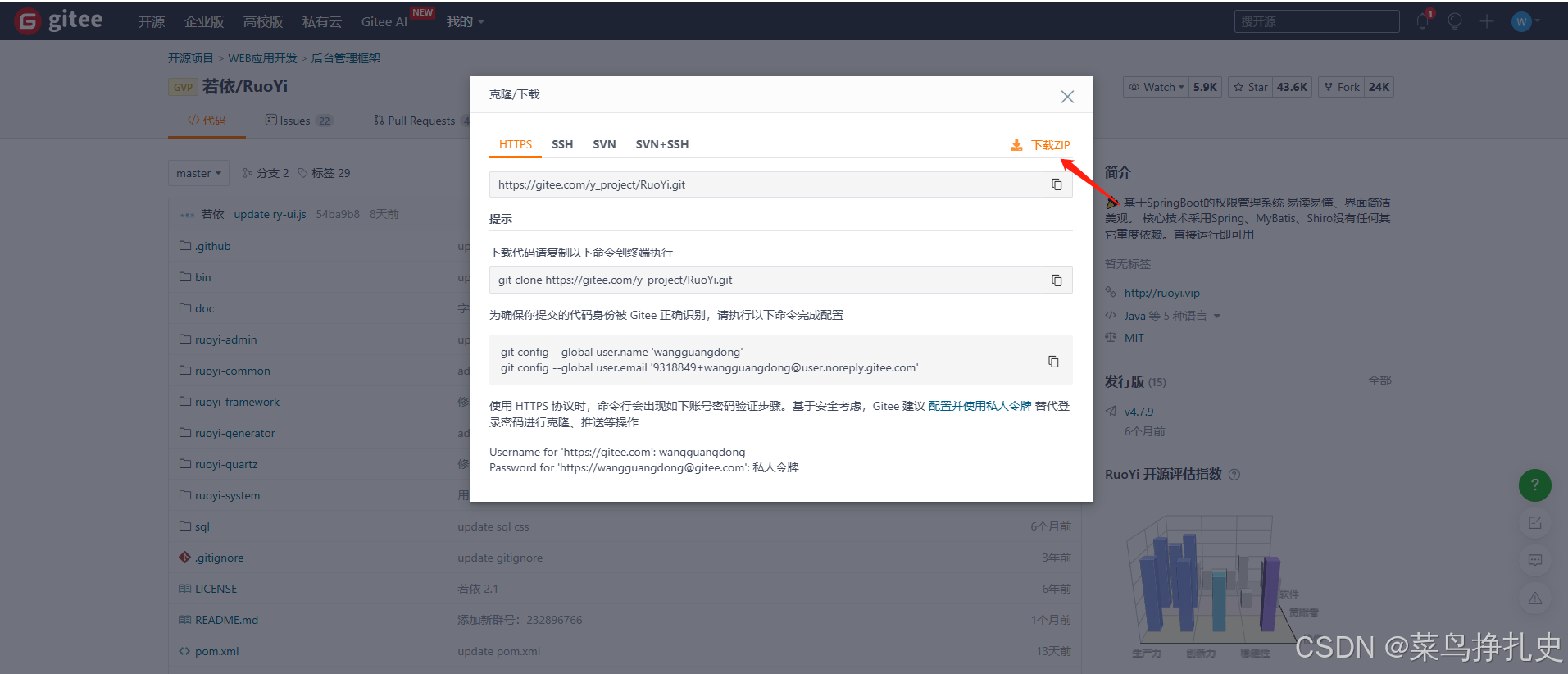The image size is (1568, 674).
Task: Open the ruoyi-generator folder
Action: pyautogui.click(x=234, y=433)
